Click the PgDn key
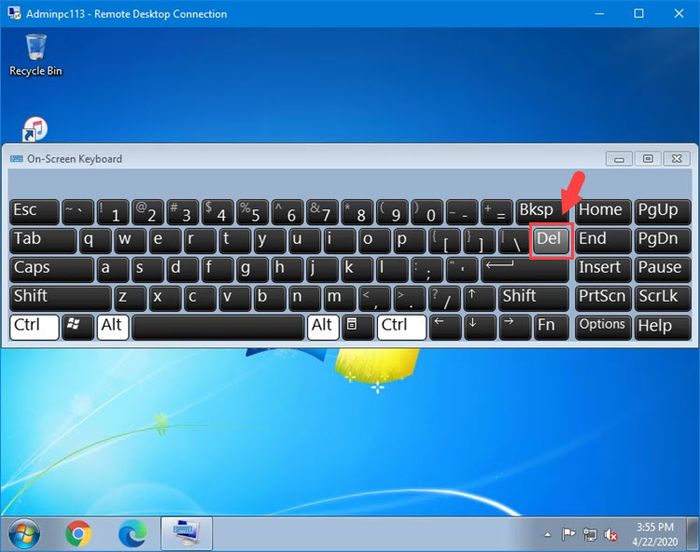Image resolution: width=700 pixels, height=552 pixels. [662, 241]
